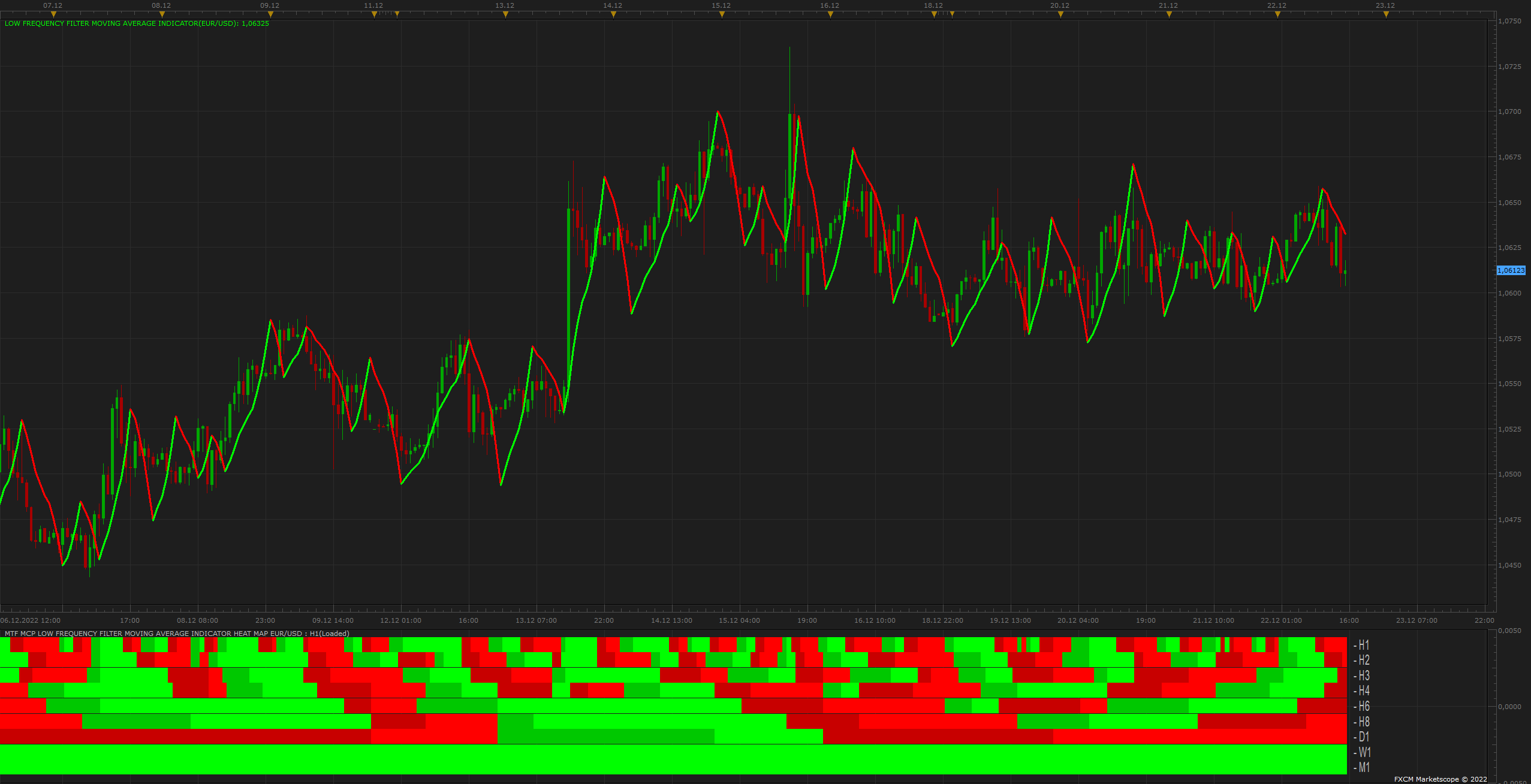Select the MTF MCP heat map indicator label
This screenshot has height=784, width=1531.
pos(177,634)
